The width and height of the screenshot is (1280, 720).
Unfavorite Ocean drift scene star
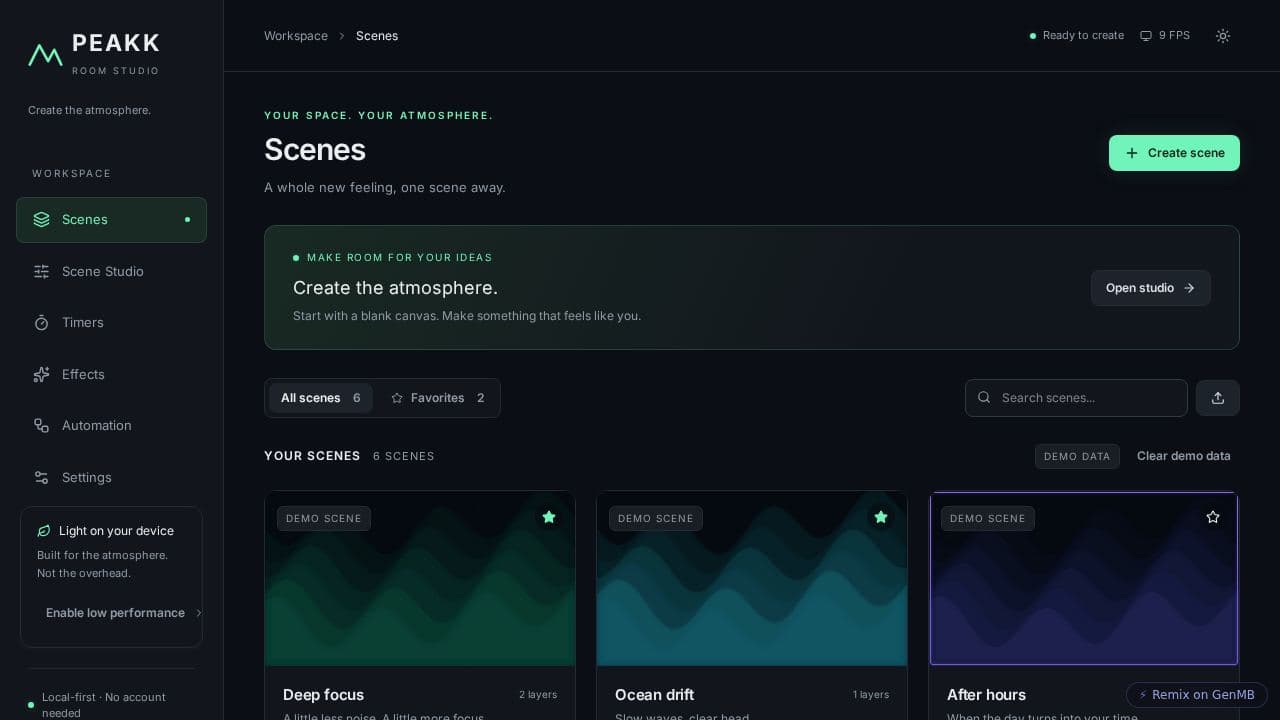[x=881, y=517]
